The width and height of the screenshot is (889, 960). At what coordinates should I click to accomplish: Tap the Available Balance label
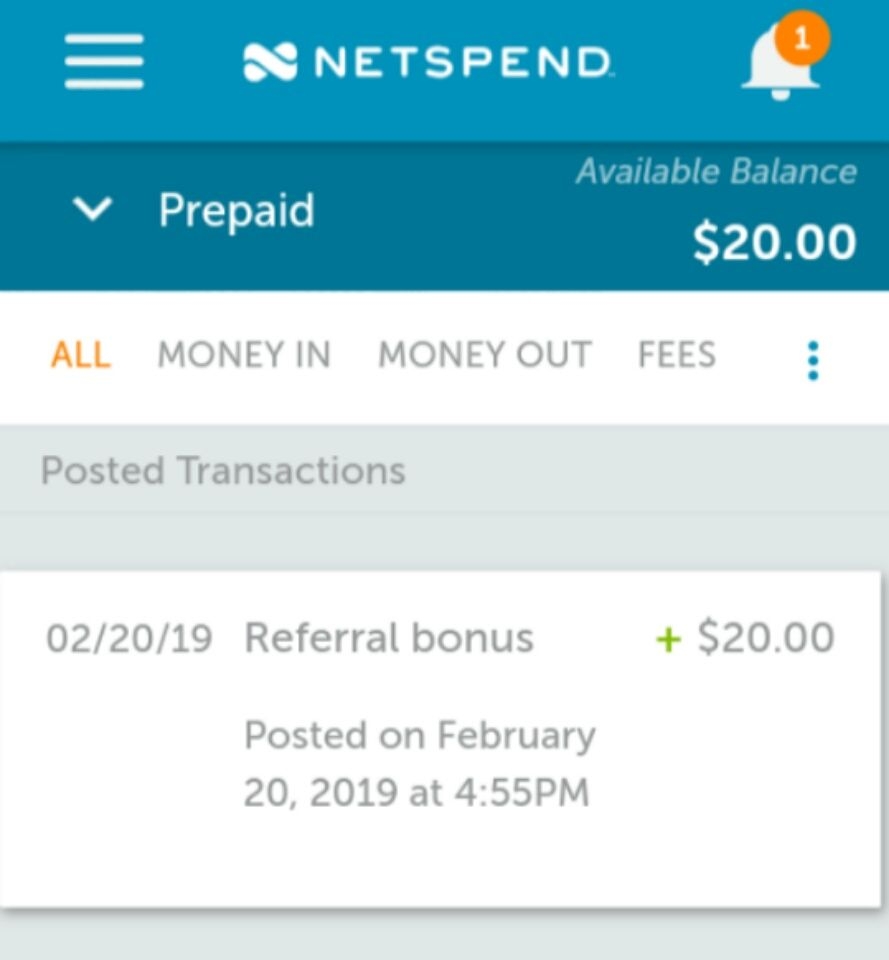(716, 171)
